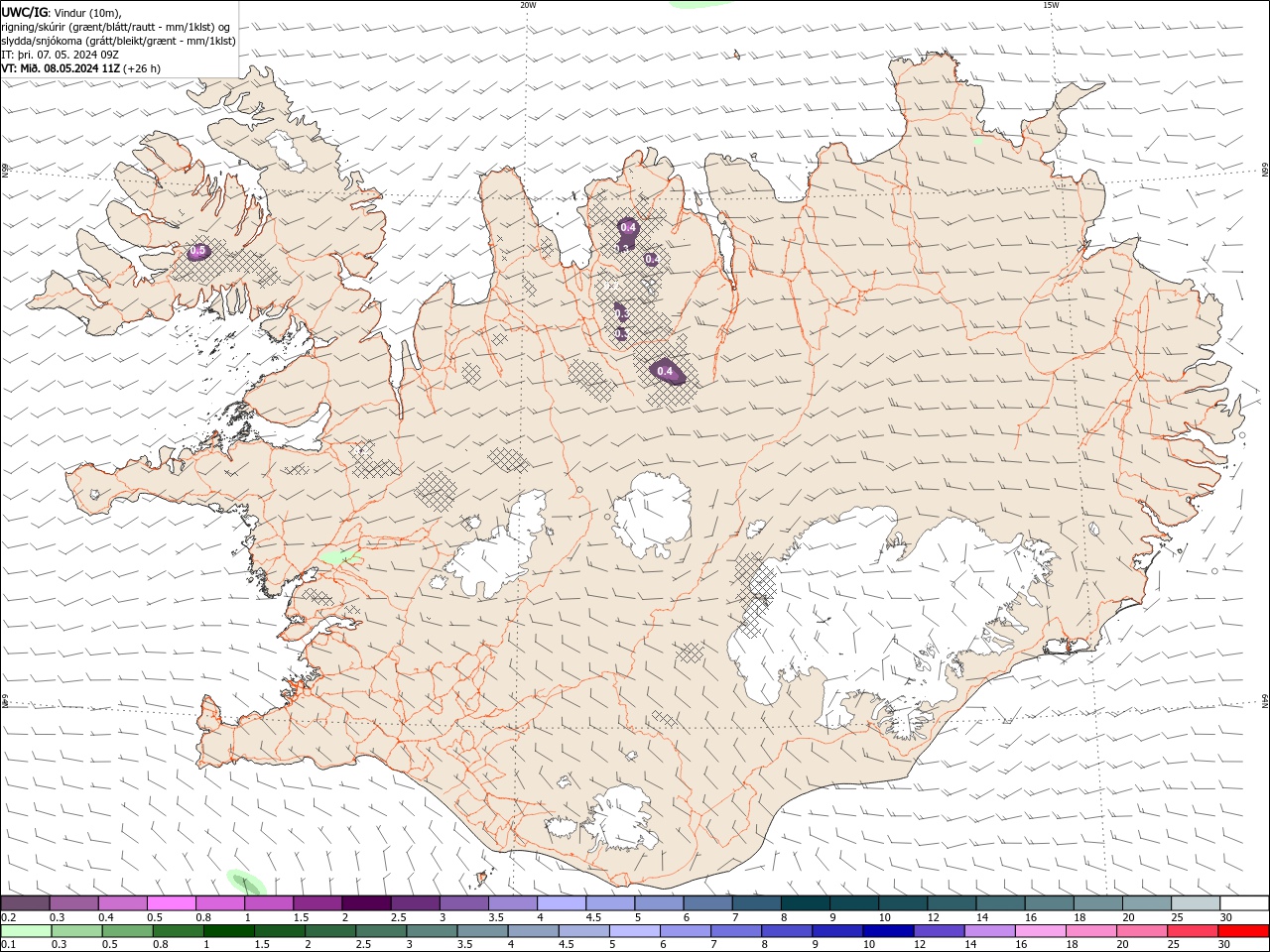Click the 'VT: Mið. 08.05.2024 11Z' valid time
This screenshot has height=952, width=1270.
(61, 68)
